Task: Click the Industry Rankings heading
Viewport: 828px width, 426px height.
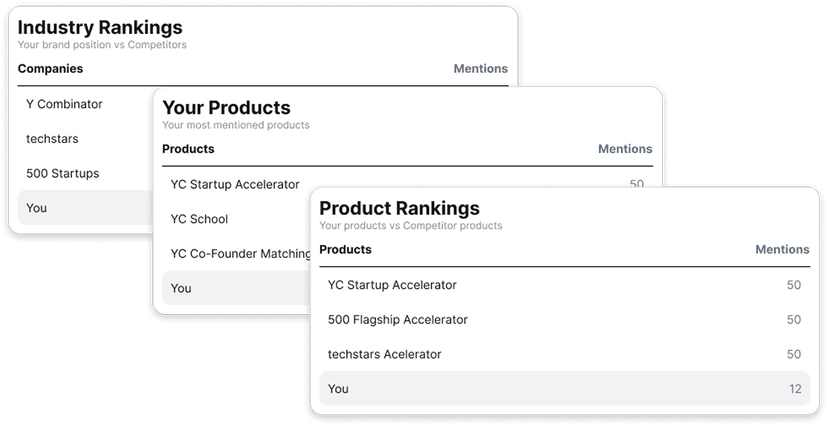Action: coord(100,27)
